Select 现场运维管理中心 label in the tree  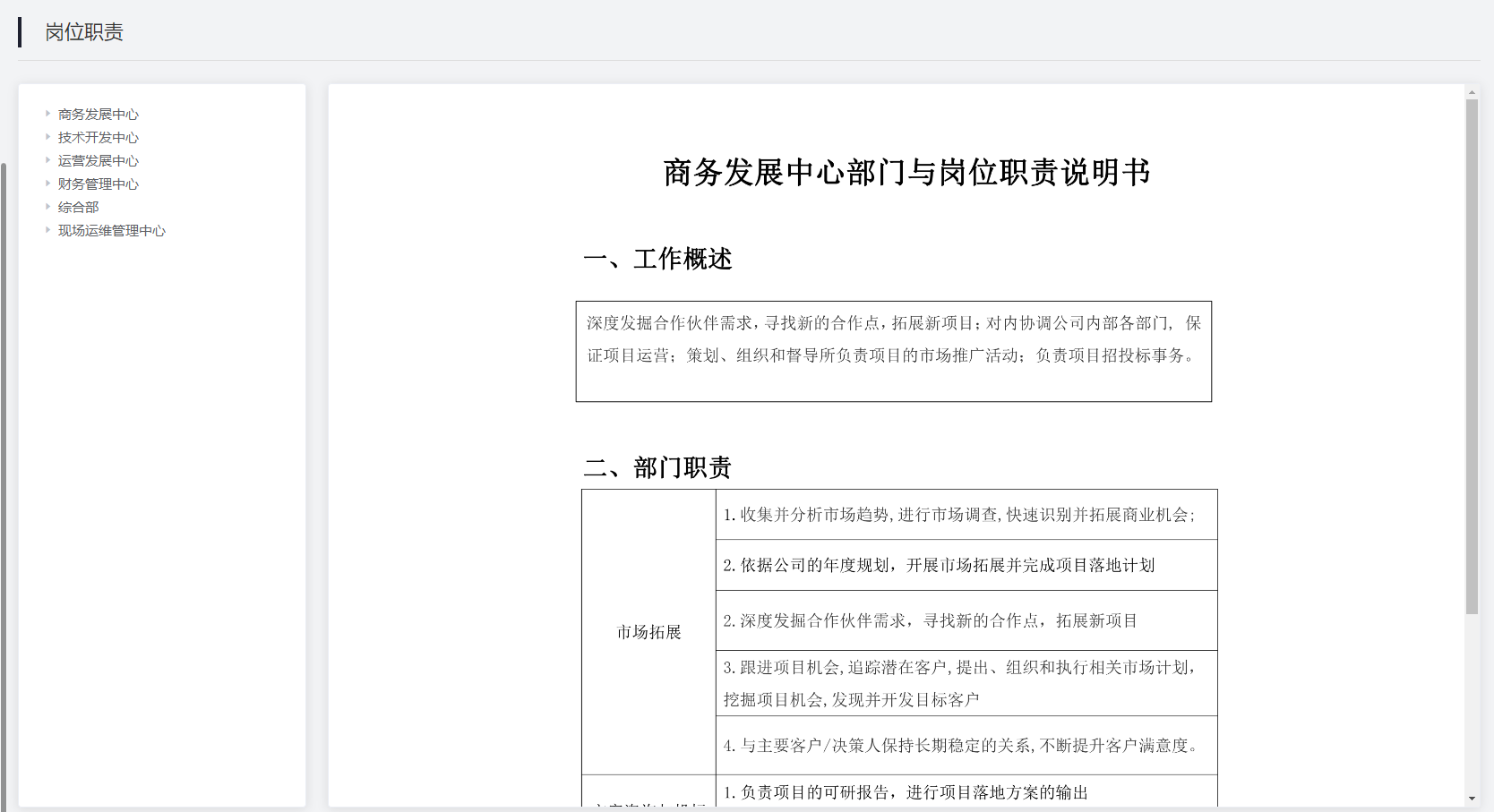[x=112, y=231]
